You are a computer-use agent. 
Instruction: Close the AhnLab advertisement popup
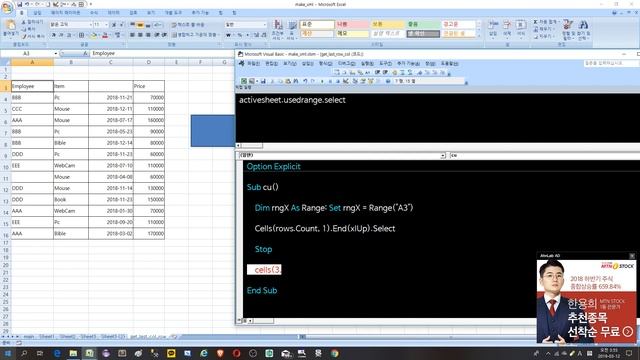(x=632, y=256)
